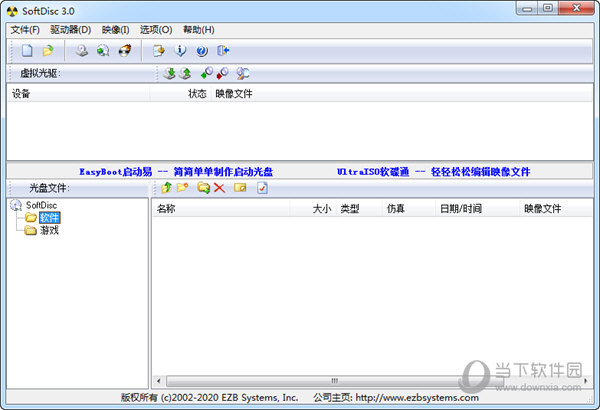Open the 选项(O) menu
The image size is (600, 410).
point(156,30)
